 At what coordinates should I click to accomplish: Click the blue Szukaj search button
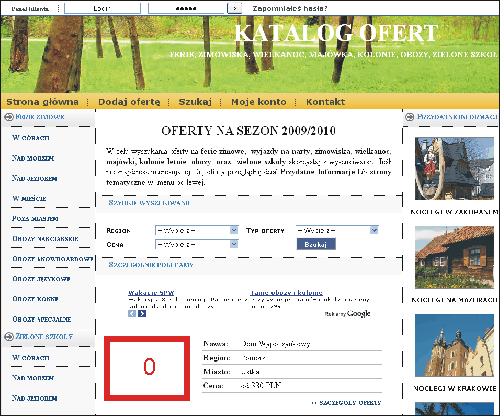click(x=316, y=244)
